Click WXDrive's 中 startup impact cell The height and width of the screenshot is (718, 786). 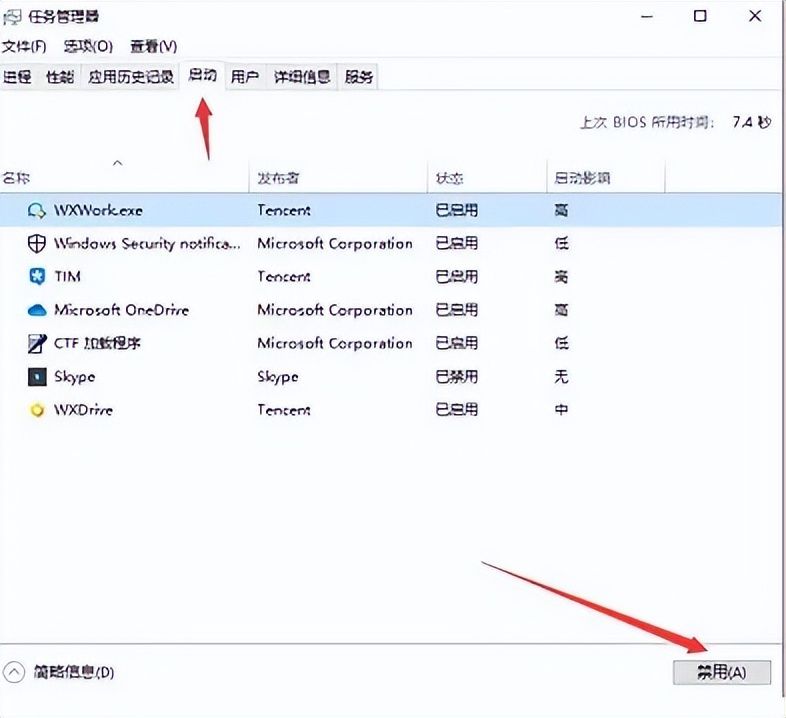coord(561,410)
